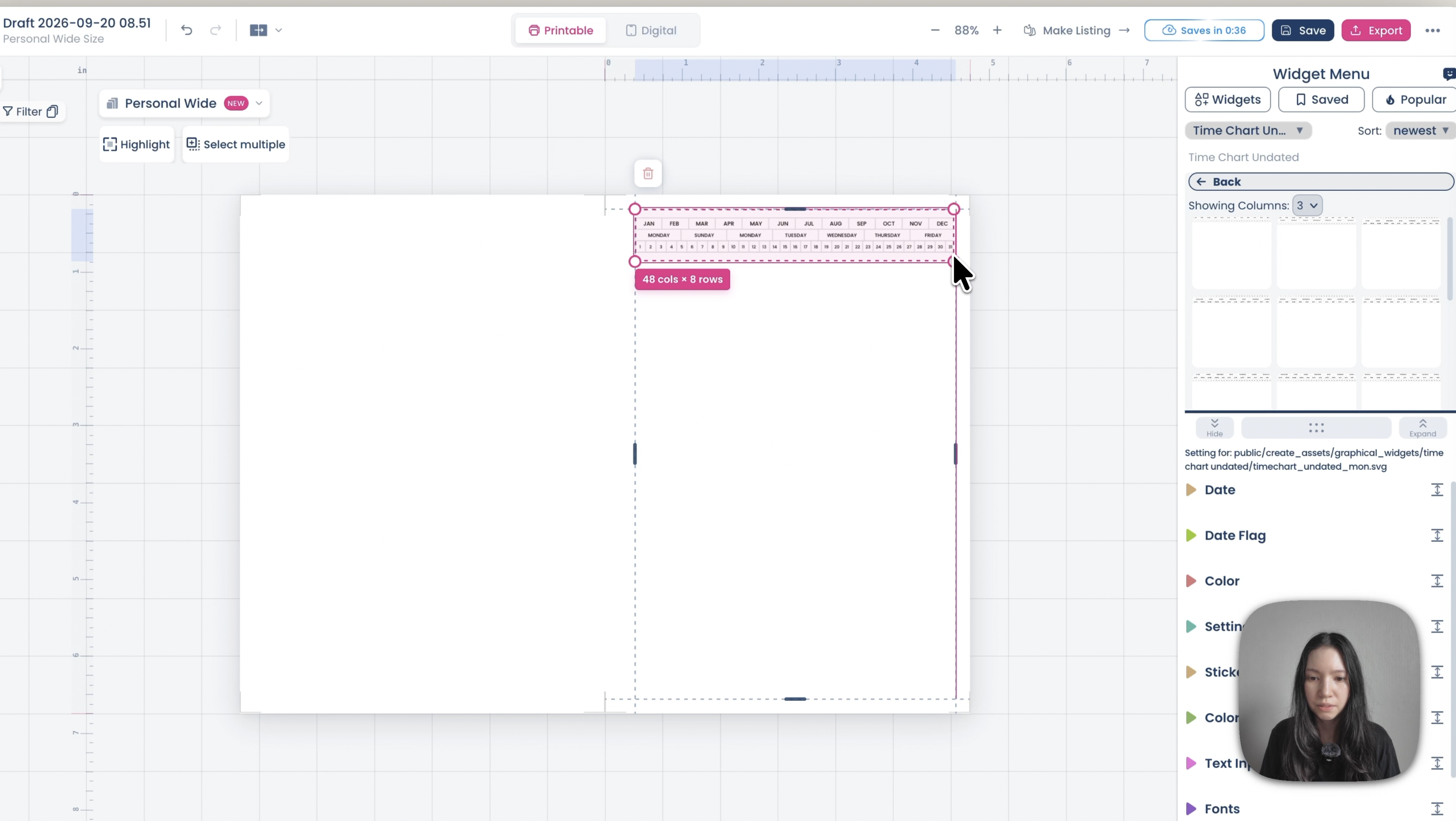Click the Draft 2026-09-20 08.51 title

coord(77,23)
